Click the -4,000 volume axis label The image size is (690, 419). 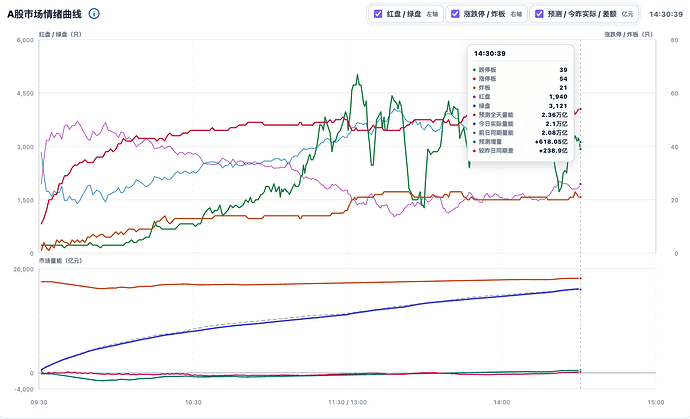pyautogui.click(x=24, y=390)
